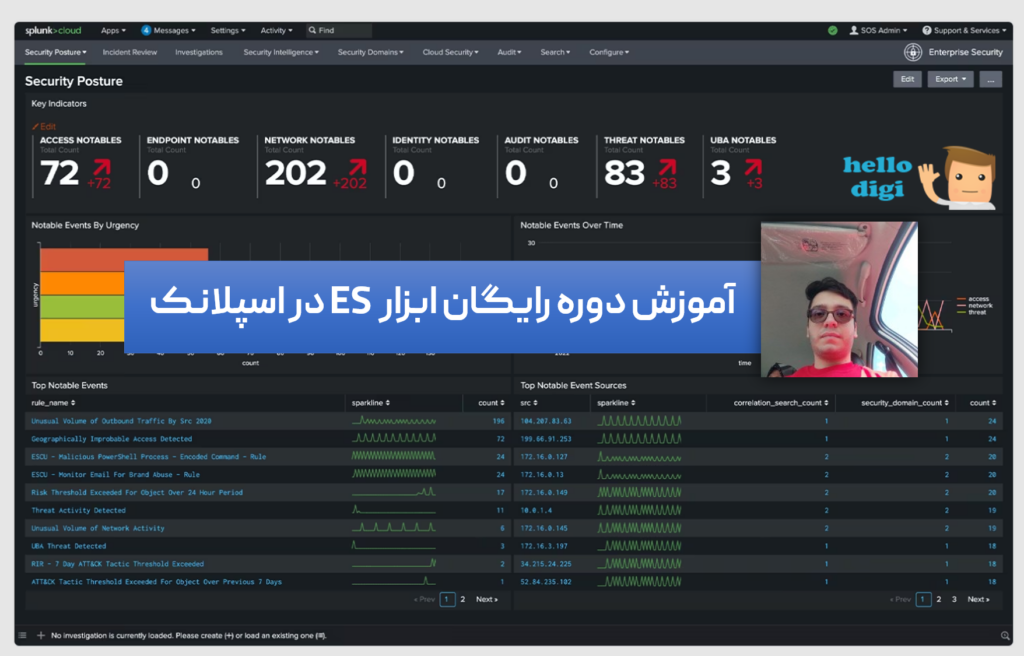Click the Access Notables count 72

coord(59,173)
